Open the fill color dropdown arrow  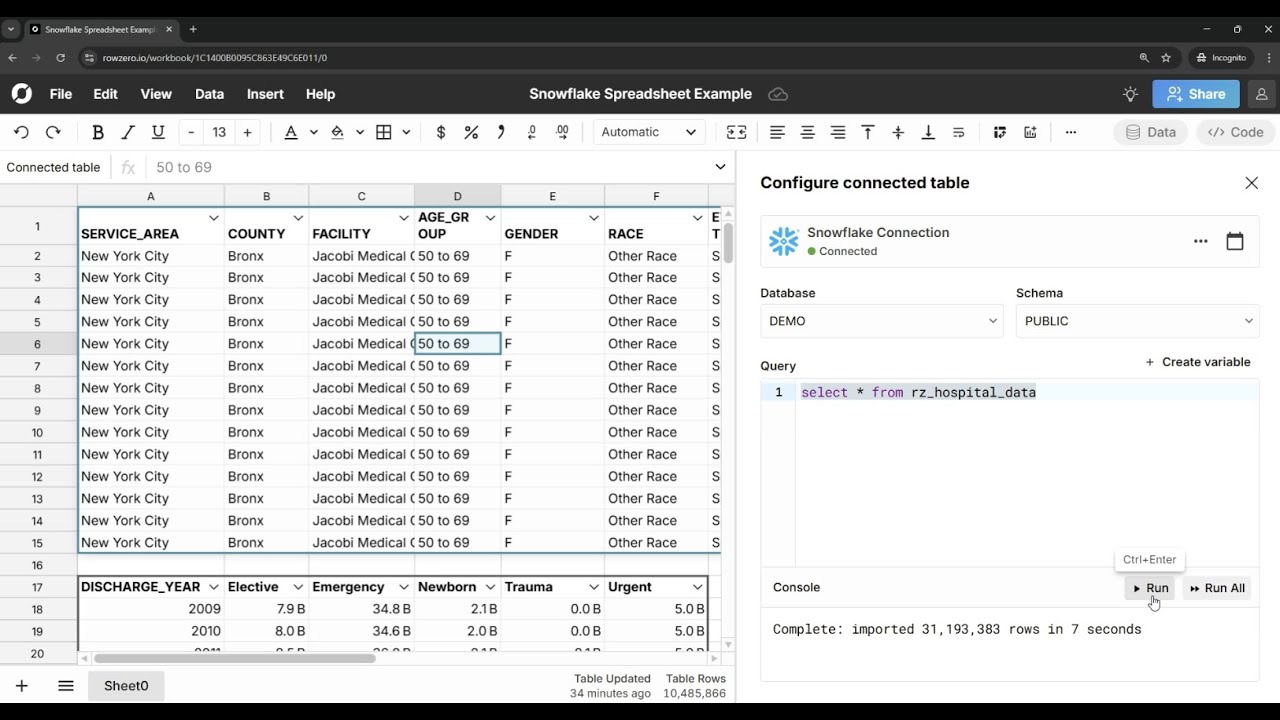coord(359,132)
